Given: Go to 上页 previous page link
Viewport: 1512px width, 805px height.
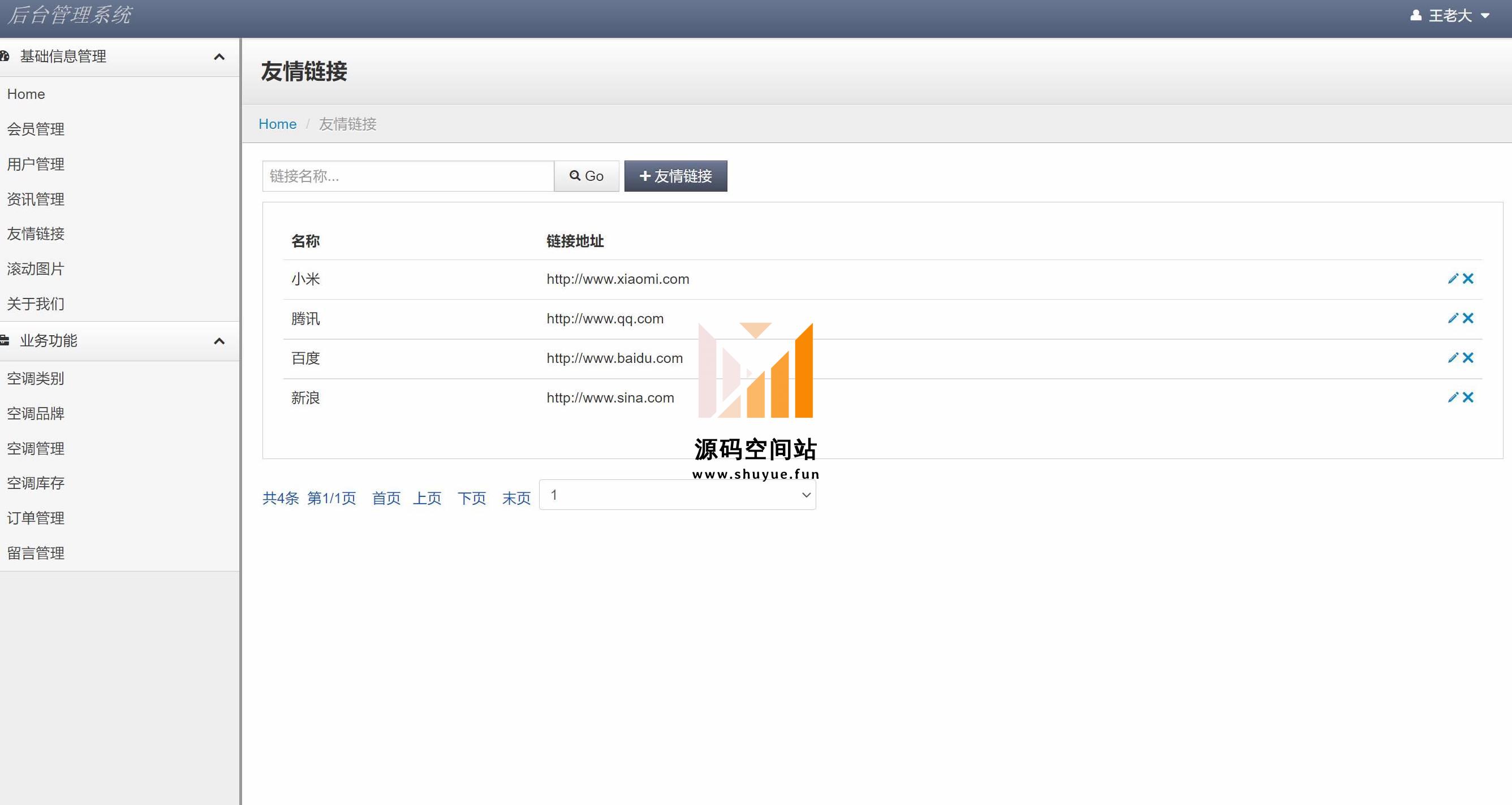Looking at the screenshot, I should coord(427,498).
